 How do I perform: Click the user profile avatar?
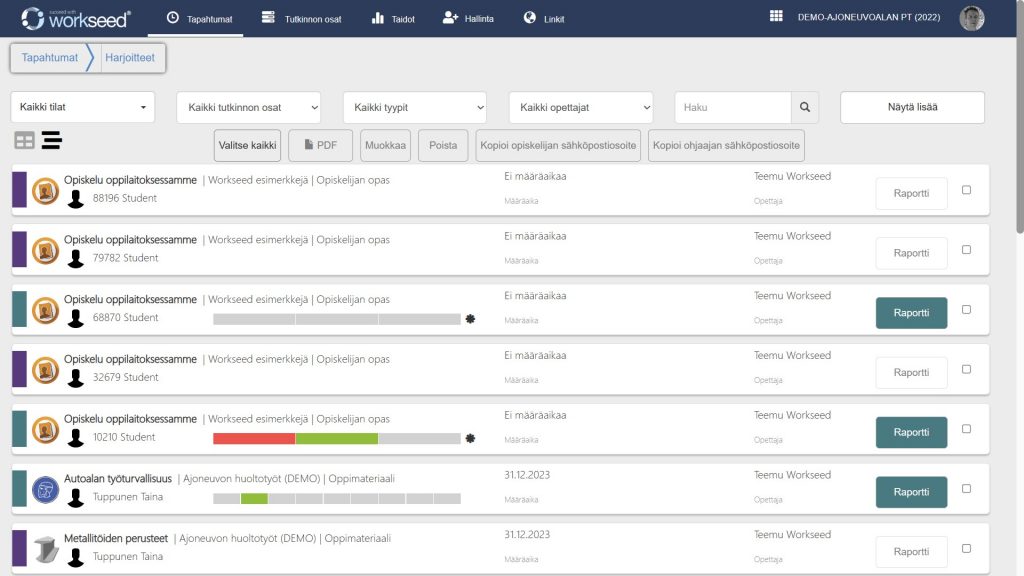pyautogui.click(x=971, y=18)
